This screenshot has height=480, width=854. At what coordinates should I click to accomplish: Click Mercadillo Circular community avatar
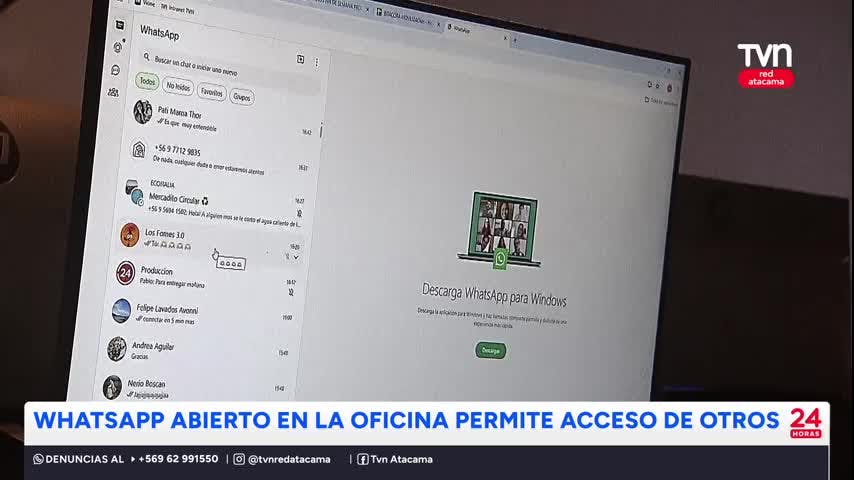(133, 192)
